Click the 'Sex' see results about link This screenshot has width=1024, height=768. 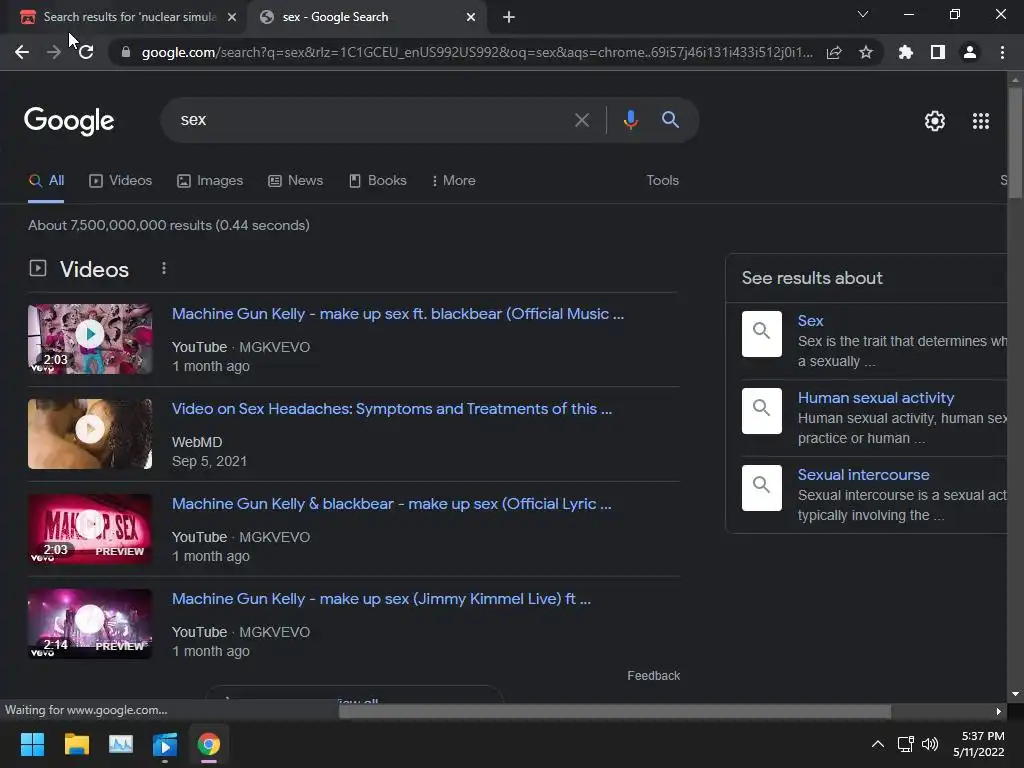(810, 321)
